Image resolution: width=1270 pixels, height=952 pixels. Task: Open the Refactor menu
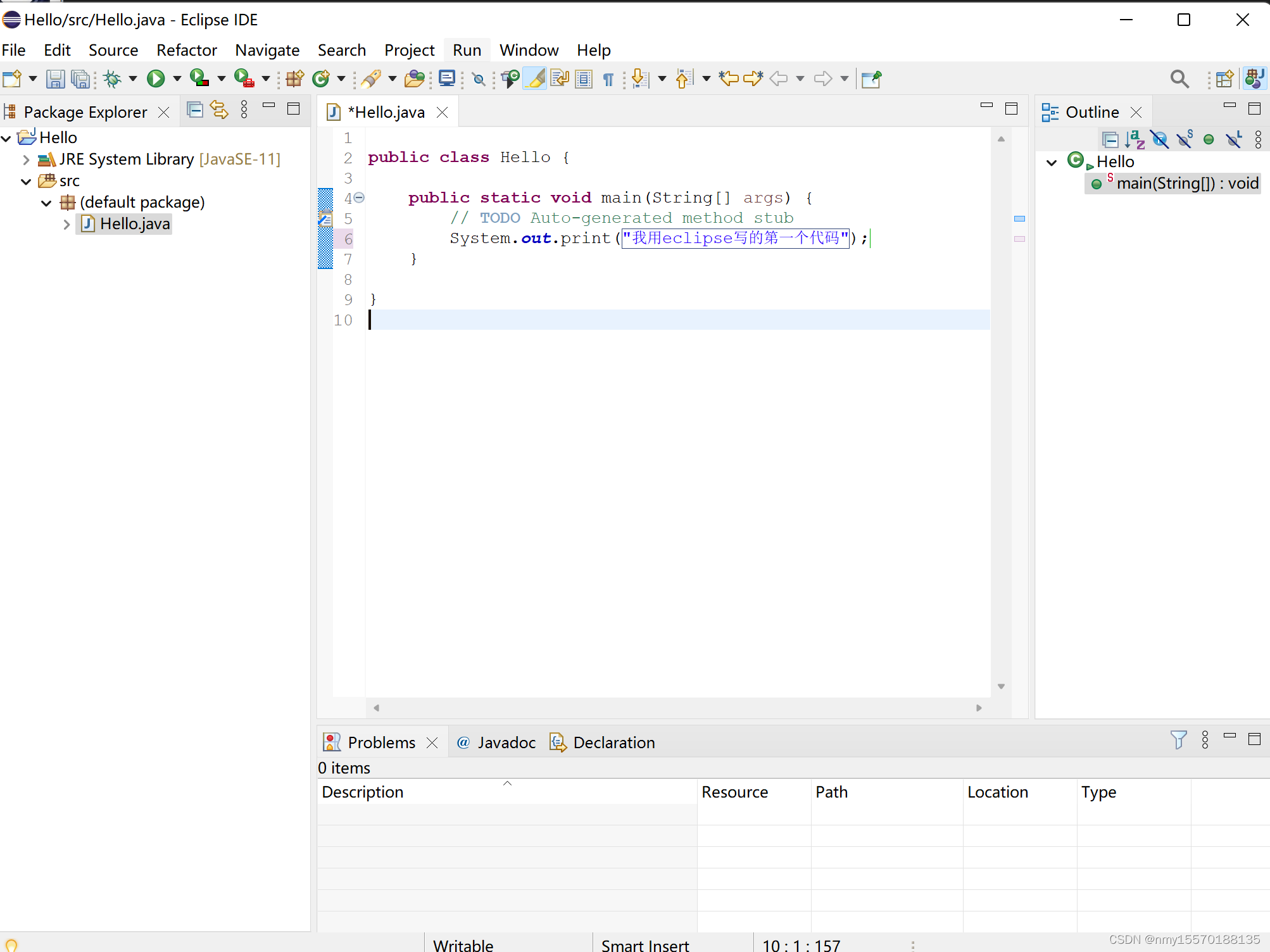pos(186,50)
